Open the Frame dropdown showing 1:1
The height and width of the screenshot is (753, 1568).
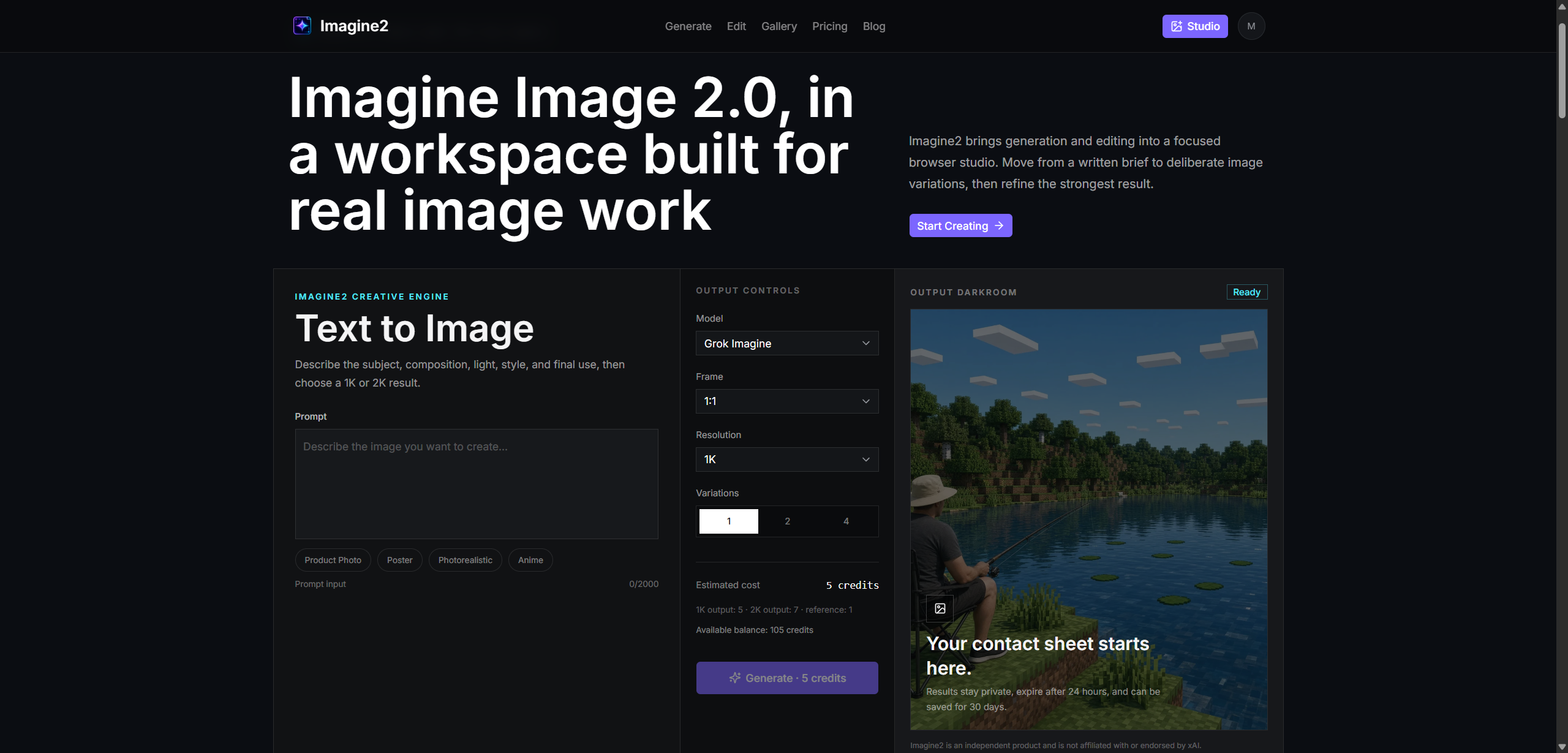pyautogui.click(x=787, y=401)
